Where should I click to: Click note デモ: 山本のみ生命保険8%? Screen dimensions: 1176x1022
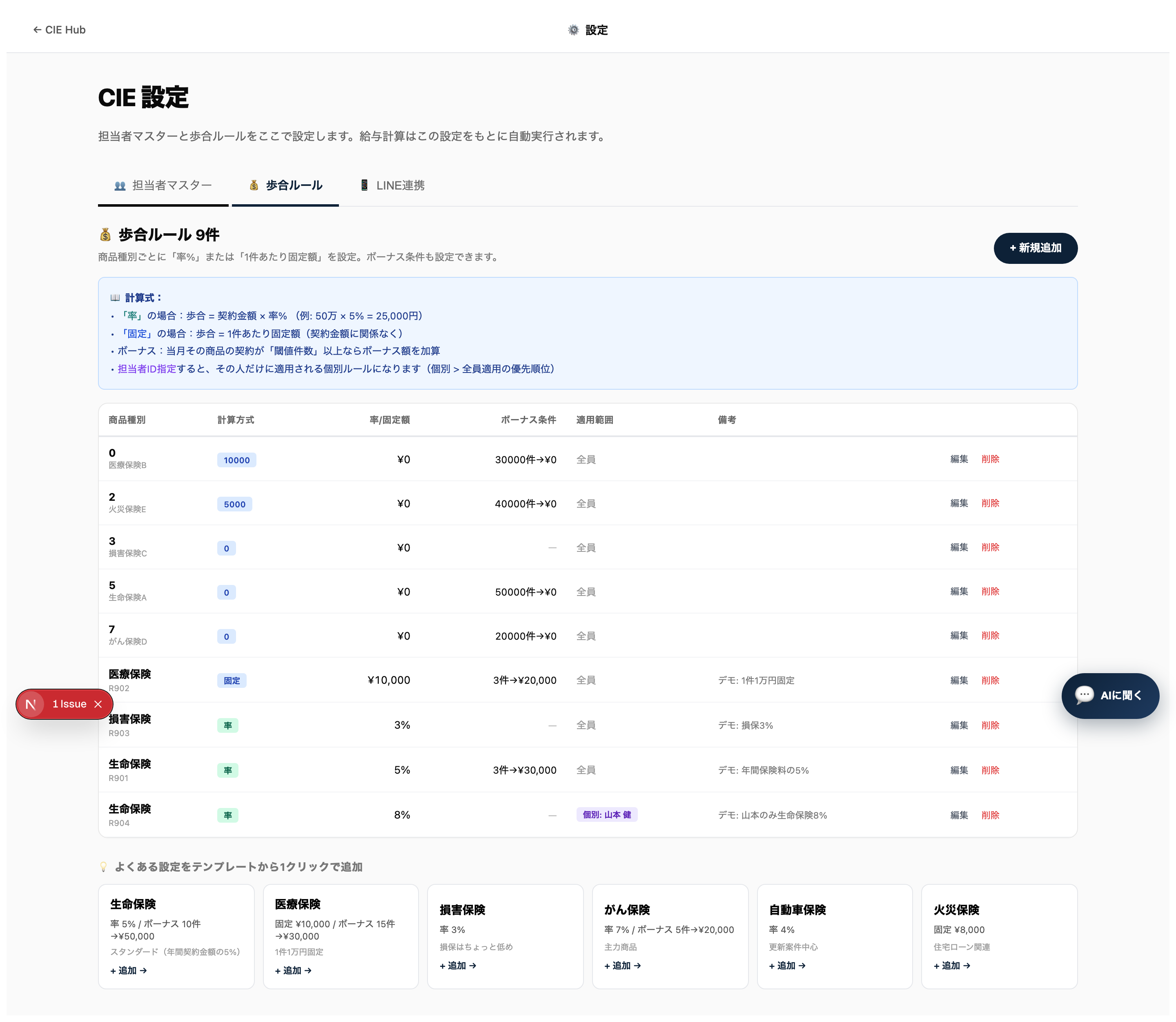tap(773, 815)
